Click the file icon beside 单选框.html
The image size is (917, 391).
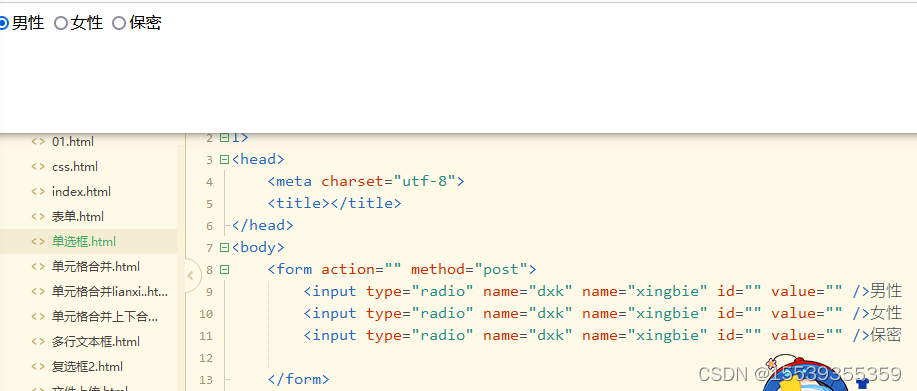point(38,241)
